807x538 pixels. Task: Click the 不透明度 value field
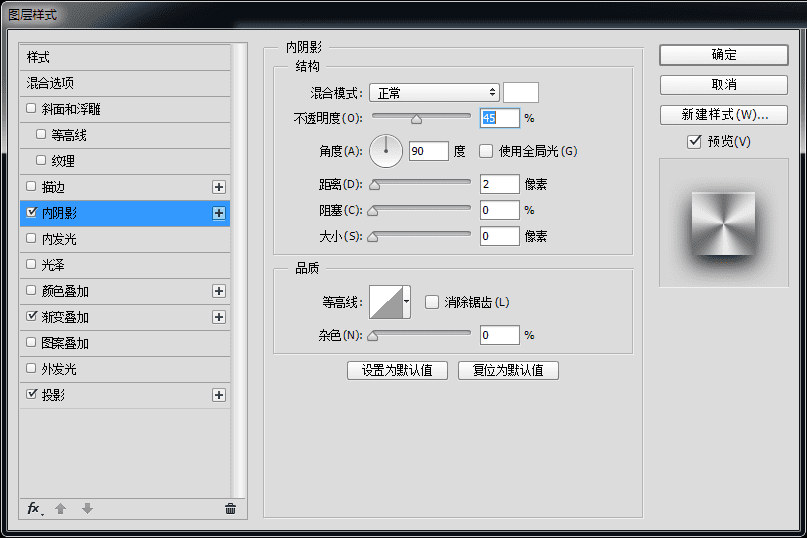click(500, 118)
